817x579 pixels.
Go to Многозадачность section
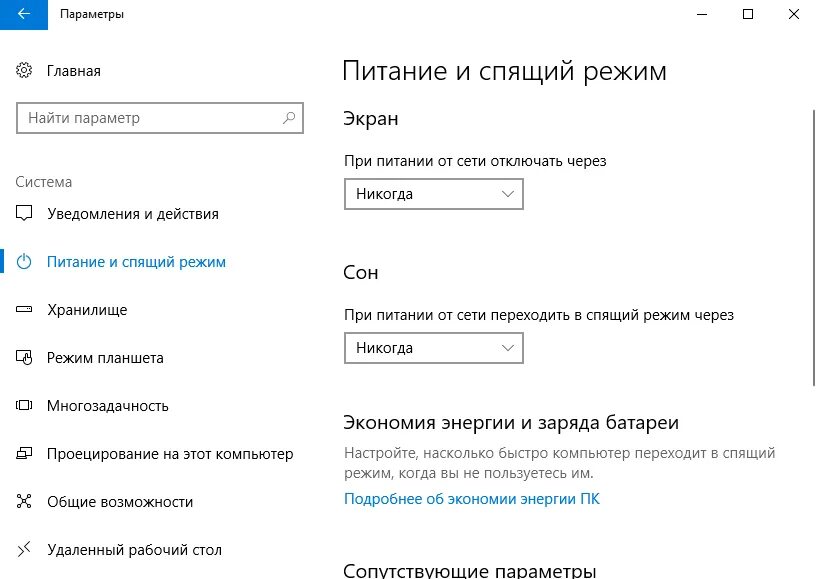(108, 406)
